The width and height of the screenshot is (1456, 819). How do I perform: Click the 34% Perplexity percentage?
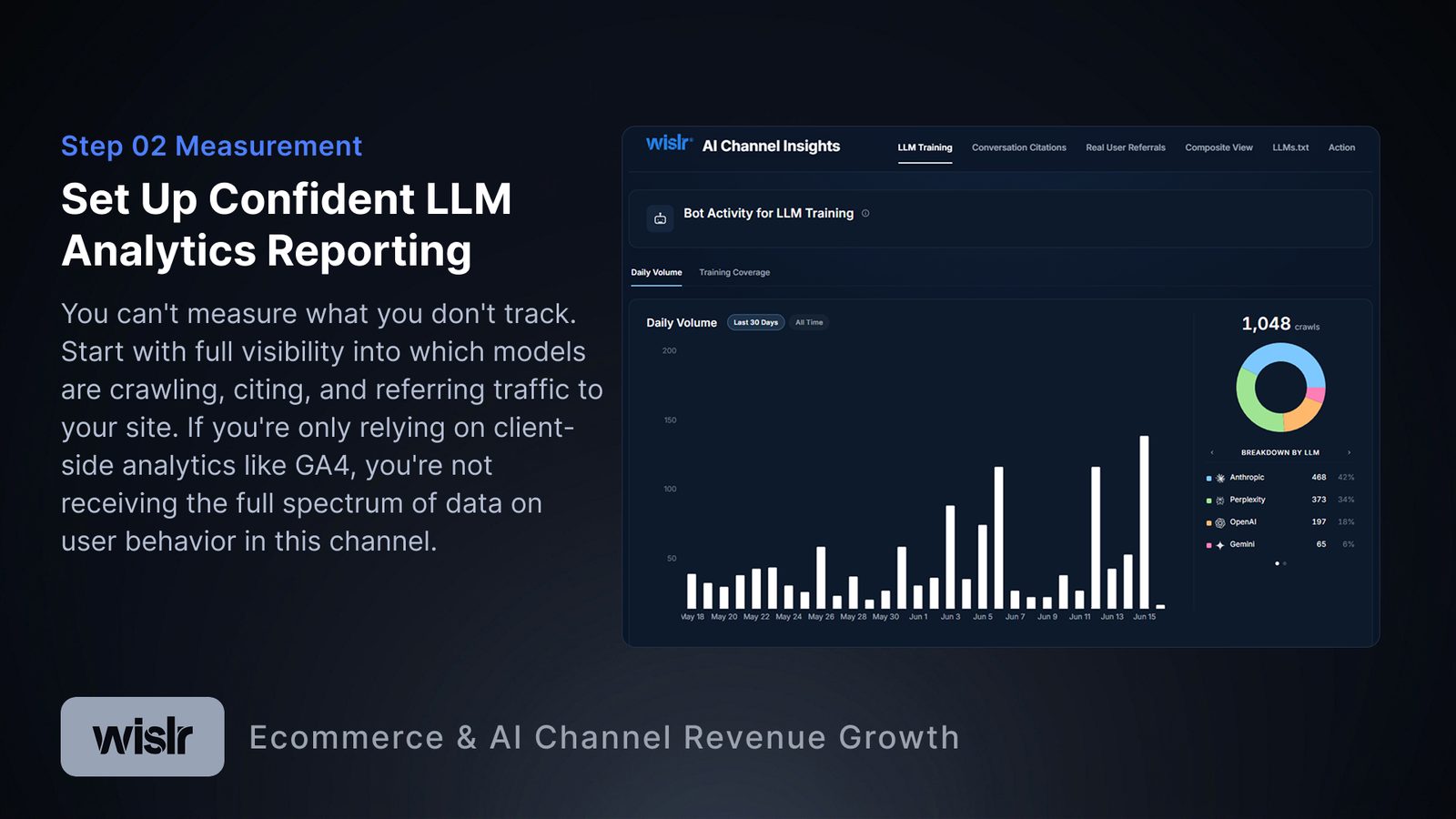tap(1346, 500)
